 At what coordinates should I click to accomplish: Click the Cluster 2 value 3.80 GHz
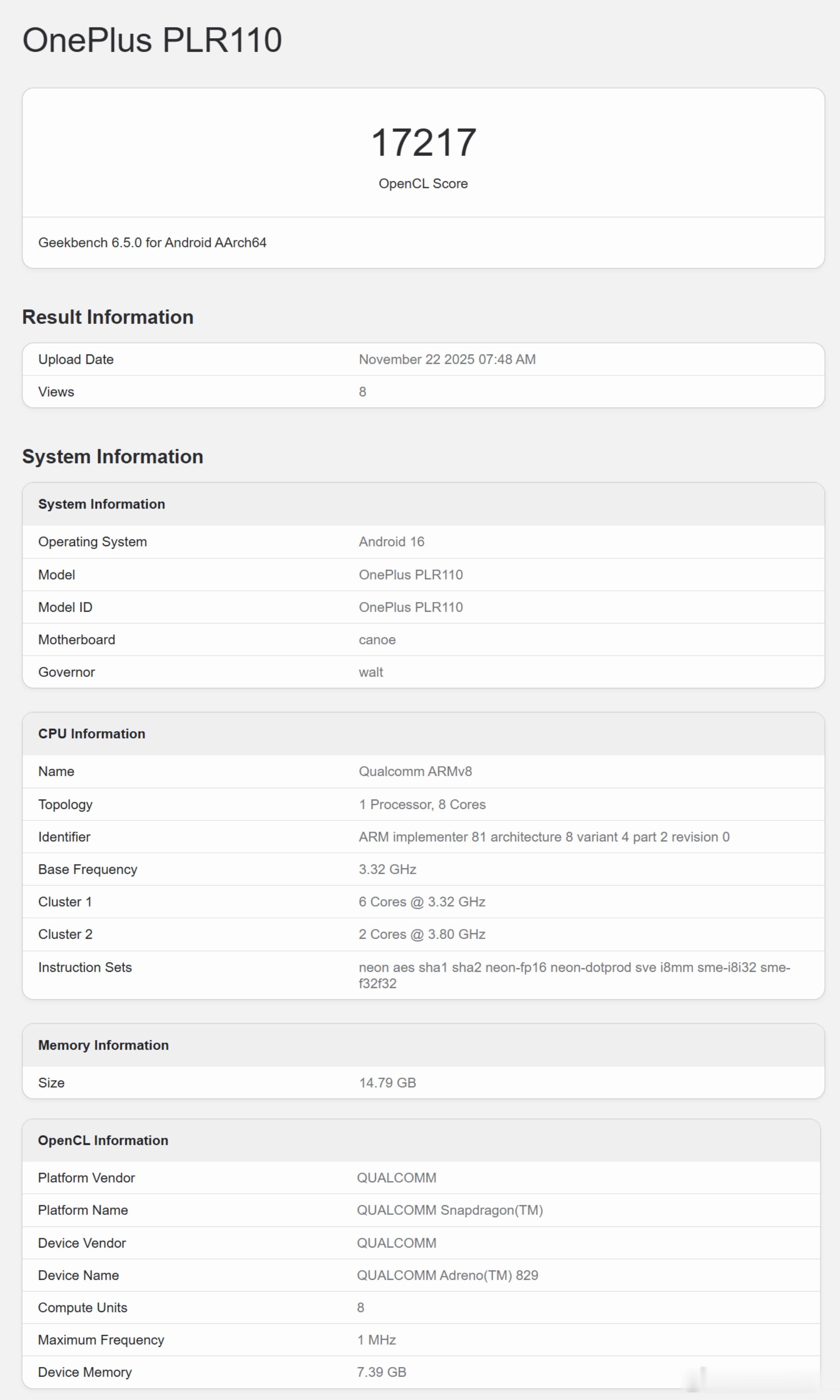422,934
